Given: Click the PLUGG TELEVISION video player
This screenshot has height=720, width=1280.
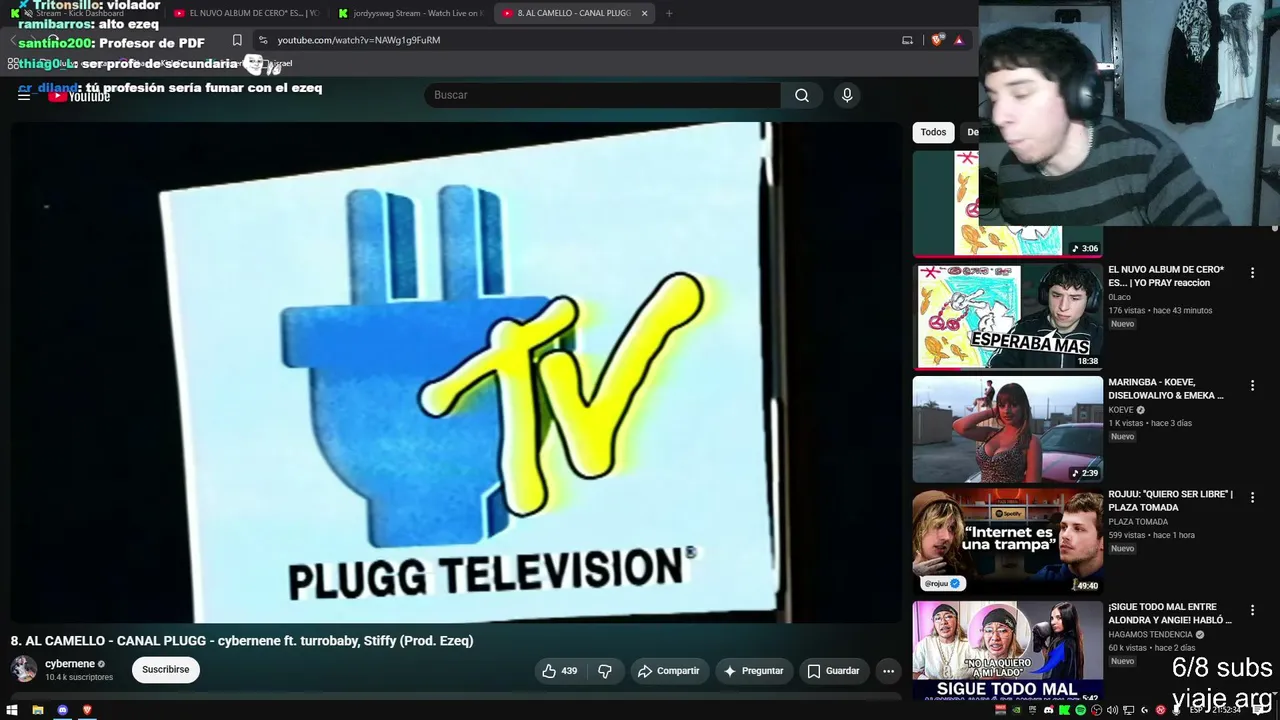Looking at the screenshot, I should (456, 372).
